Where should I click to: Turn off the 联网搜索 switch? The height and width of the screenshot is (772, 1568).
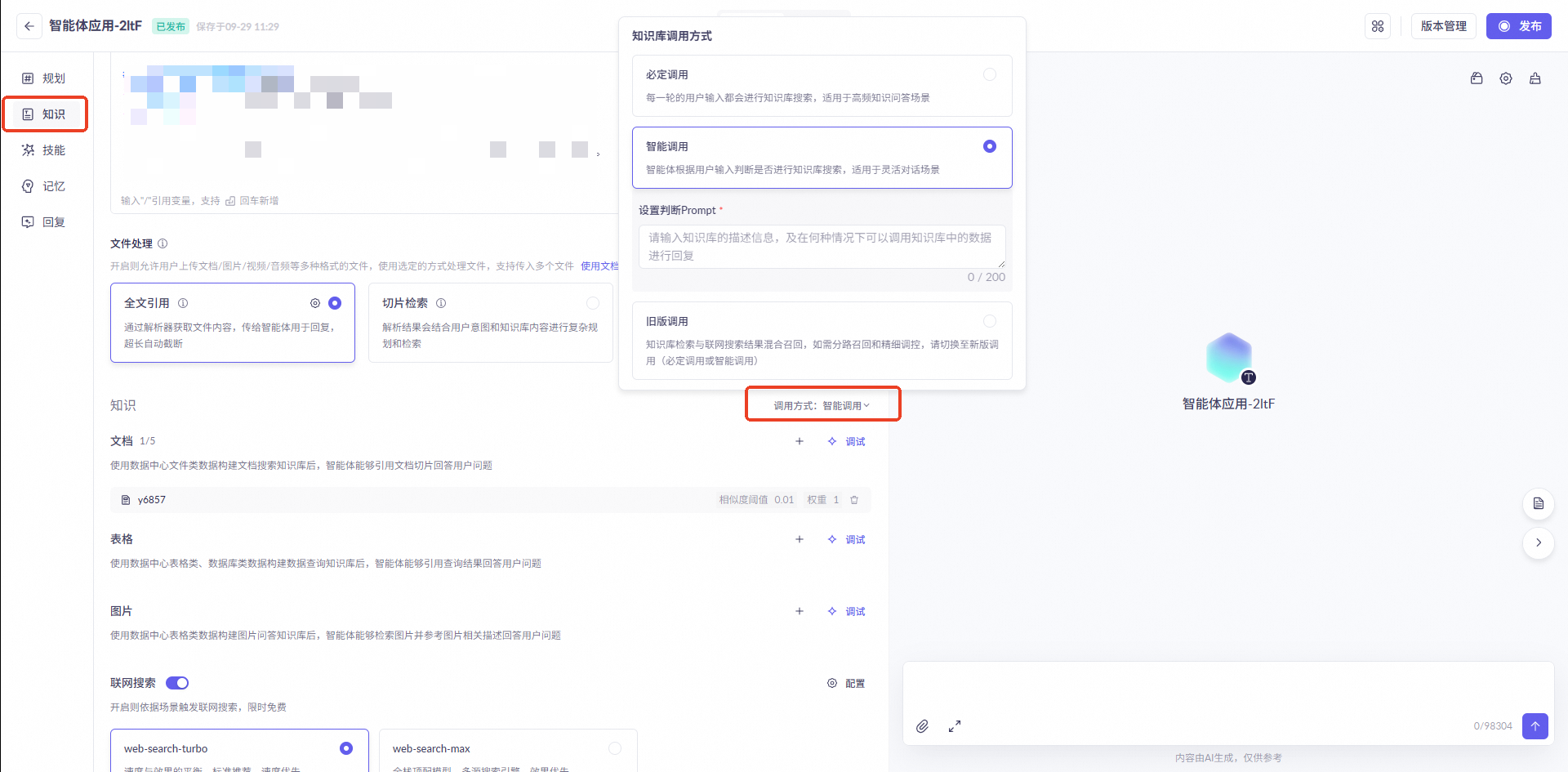[177, 683]
